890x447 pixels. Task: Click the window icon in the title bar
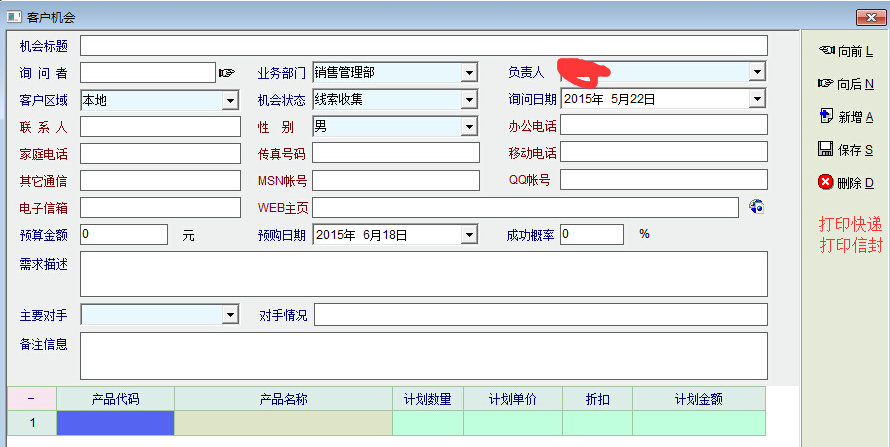[14, 17]
